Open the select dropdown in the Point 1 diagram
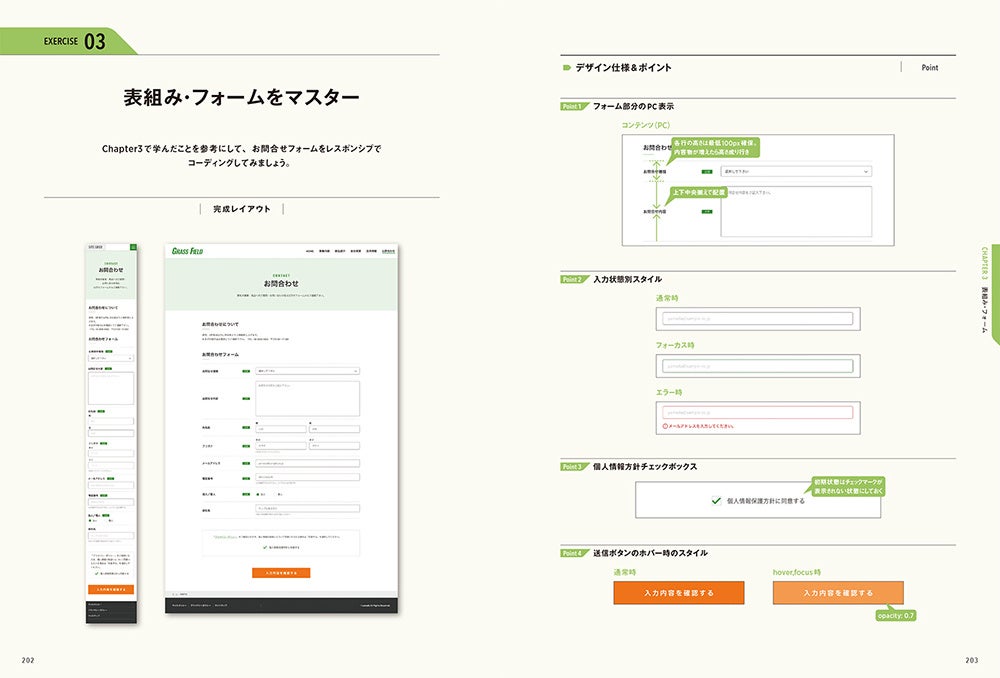Viewport: 1000px width, 678px height. click(796, 172)
